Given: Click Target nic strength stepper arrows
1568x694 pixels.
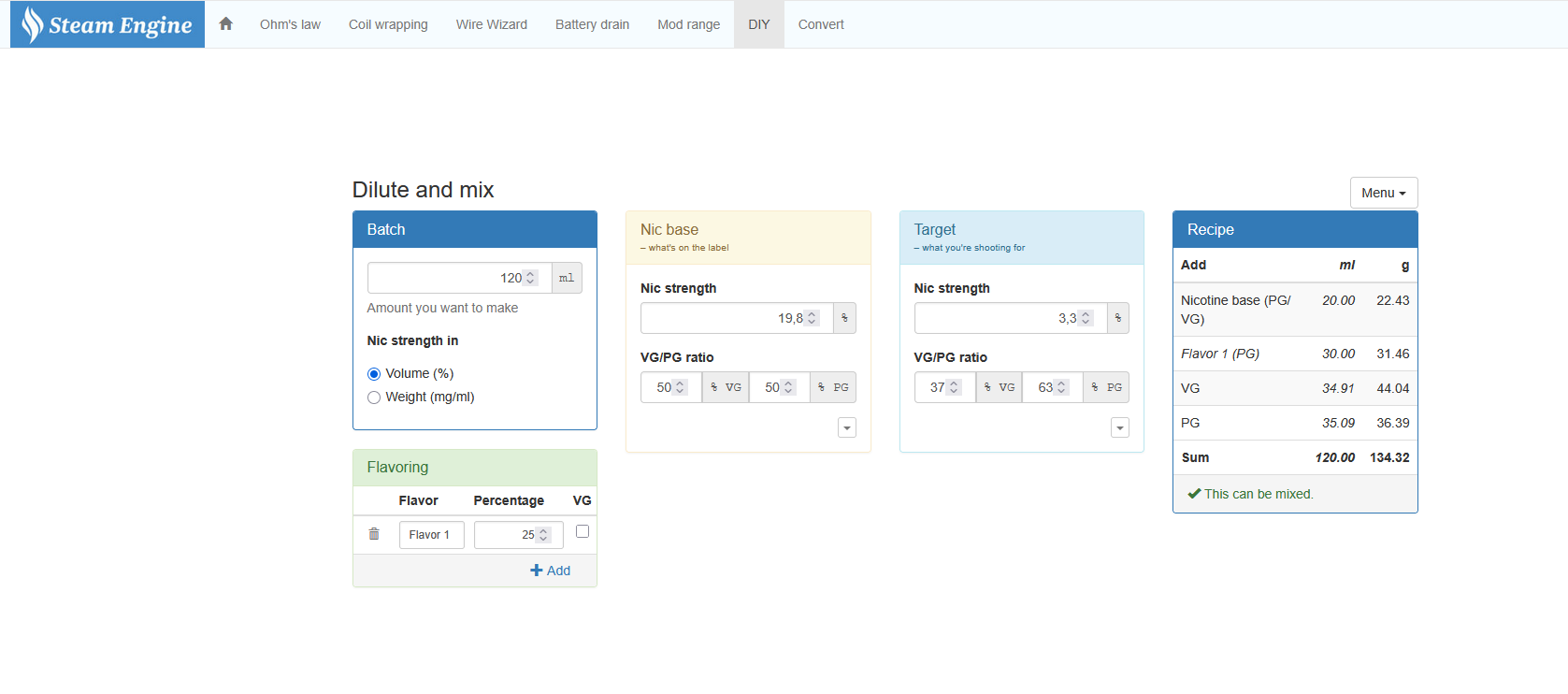Looking at the screenshot, I should (1086, 318).
